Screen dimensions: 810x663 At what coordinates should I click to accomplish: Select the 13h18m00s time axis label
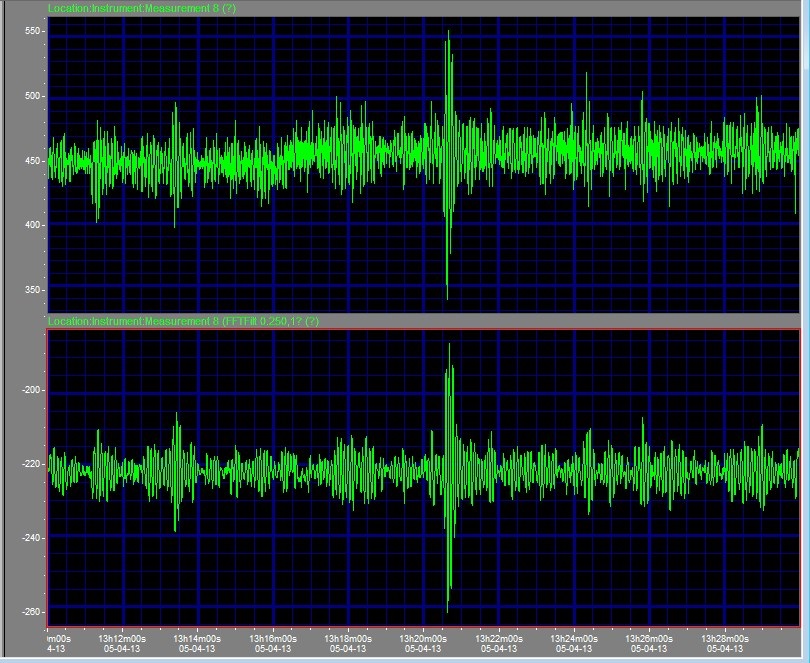click(348, 638)
